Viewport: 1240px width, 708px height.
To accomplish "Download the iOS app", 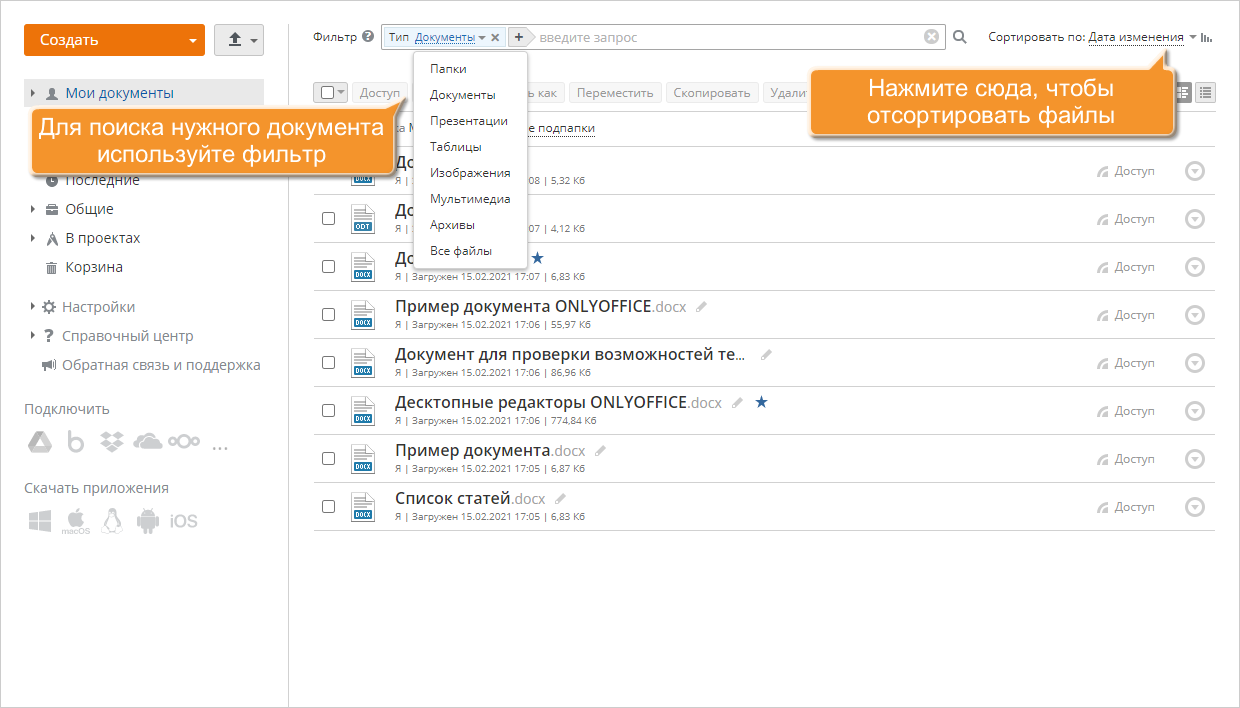I will point(184,521).
